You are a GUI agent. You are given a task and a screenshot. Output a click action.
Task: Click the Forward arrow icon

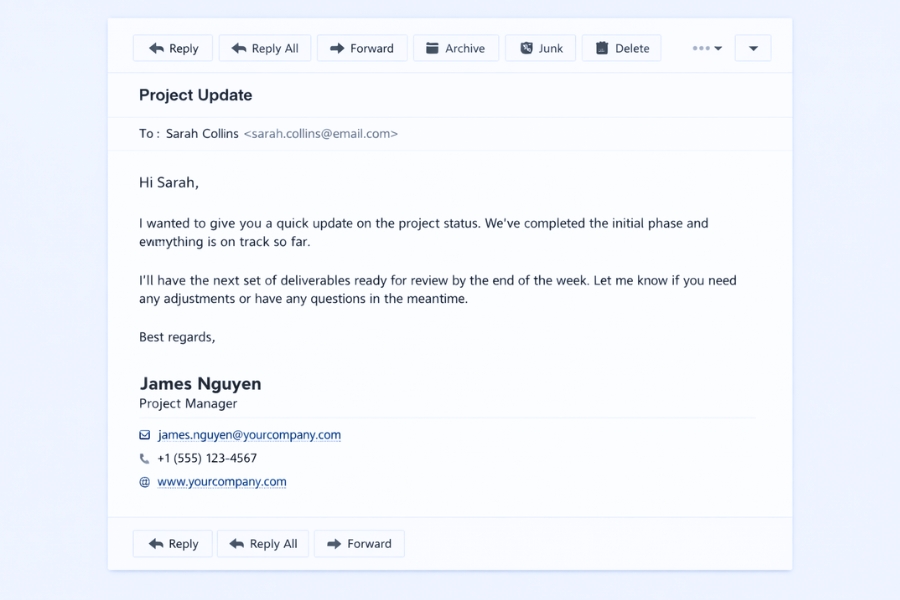coord(336,47)
